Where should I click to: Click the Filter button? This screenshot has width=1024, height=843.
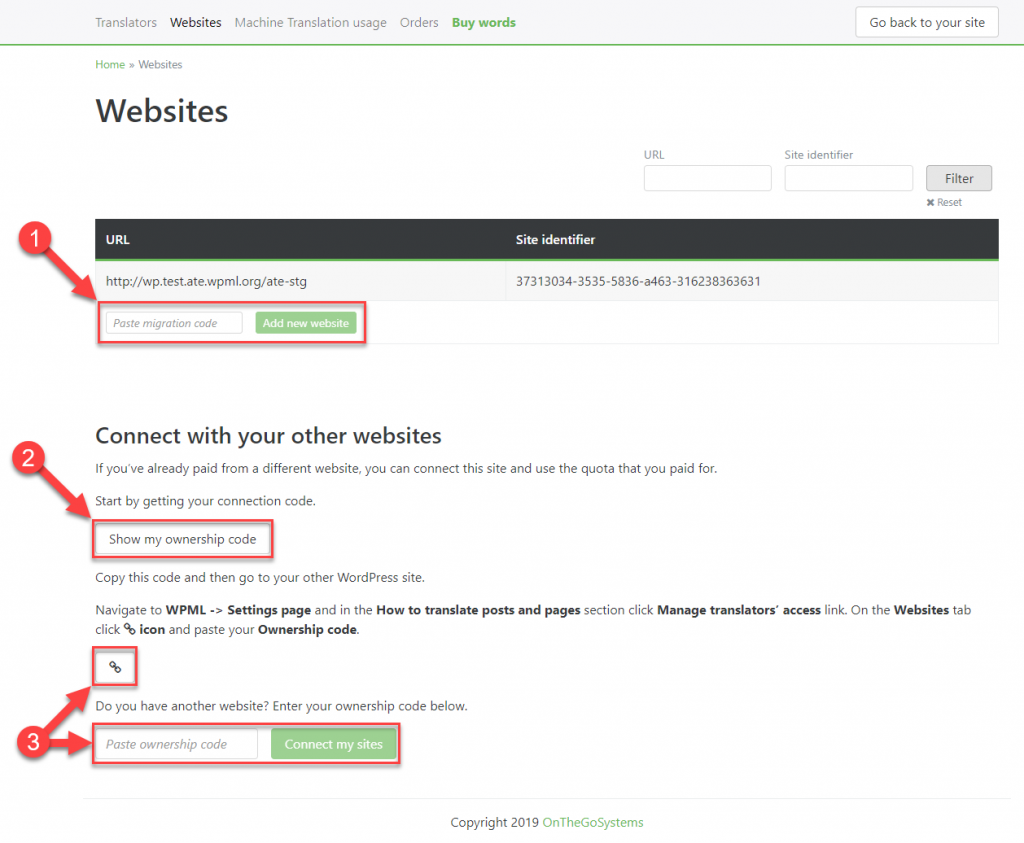[x=959, y=178]
